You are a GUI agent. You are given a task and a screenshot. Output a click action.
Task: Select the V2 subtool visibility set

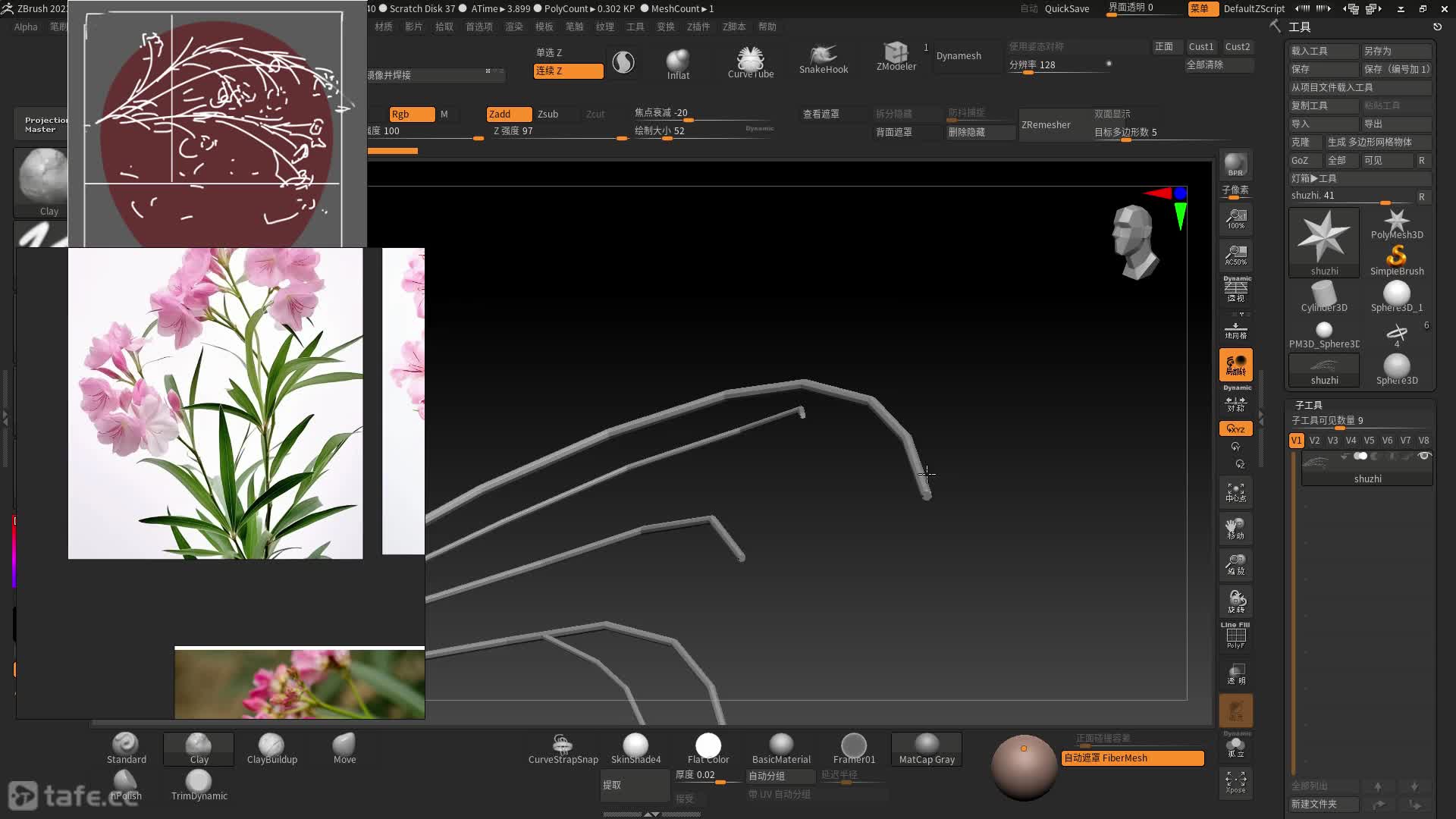[x=1314, y=441]
